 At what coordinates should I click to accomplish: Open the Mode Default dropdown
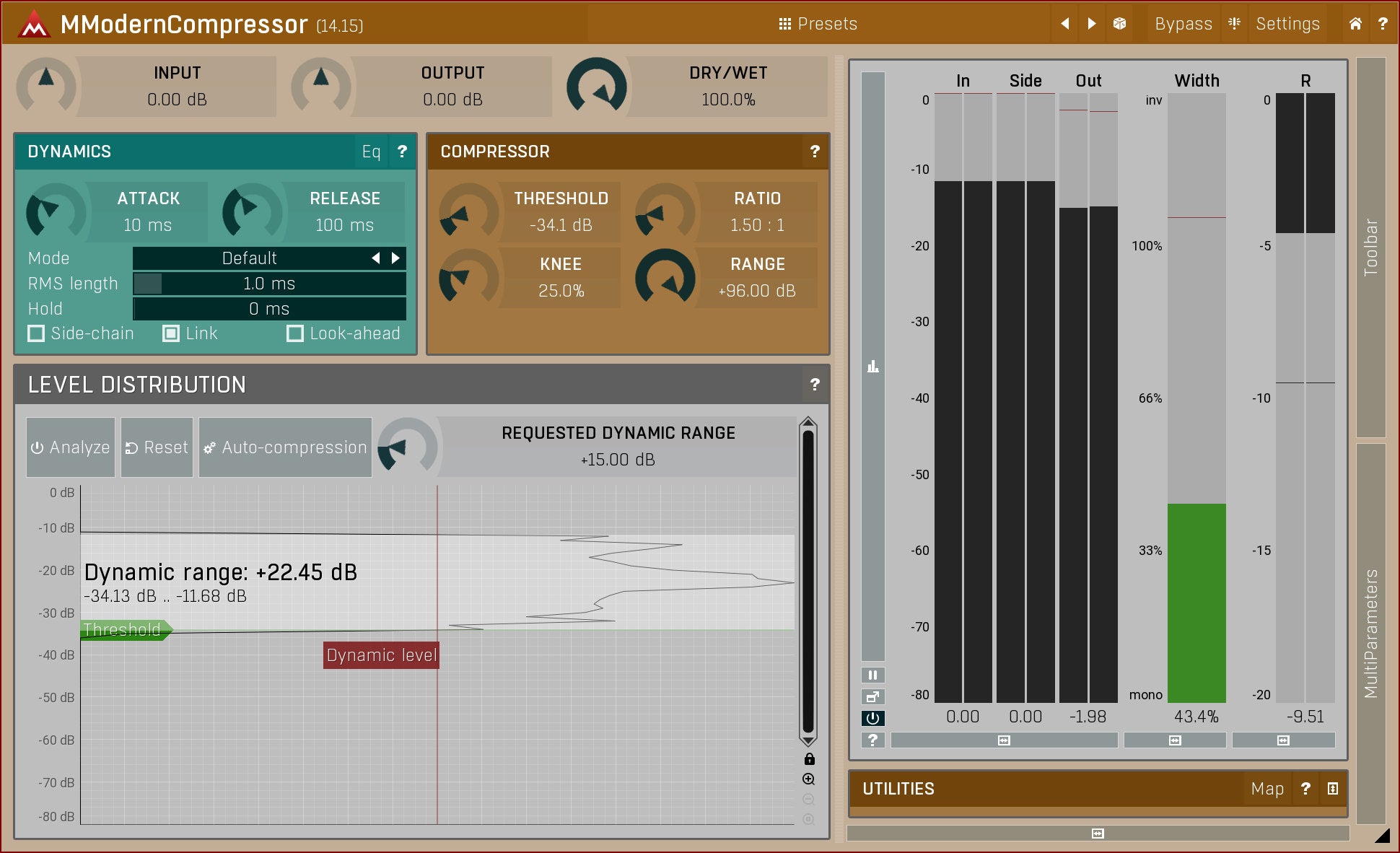coord(249,258)
